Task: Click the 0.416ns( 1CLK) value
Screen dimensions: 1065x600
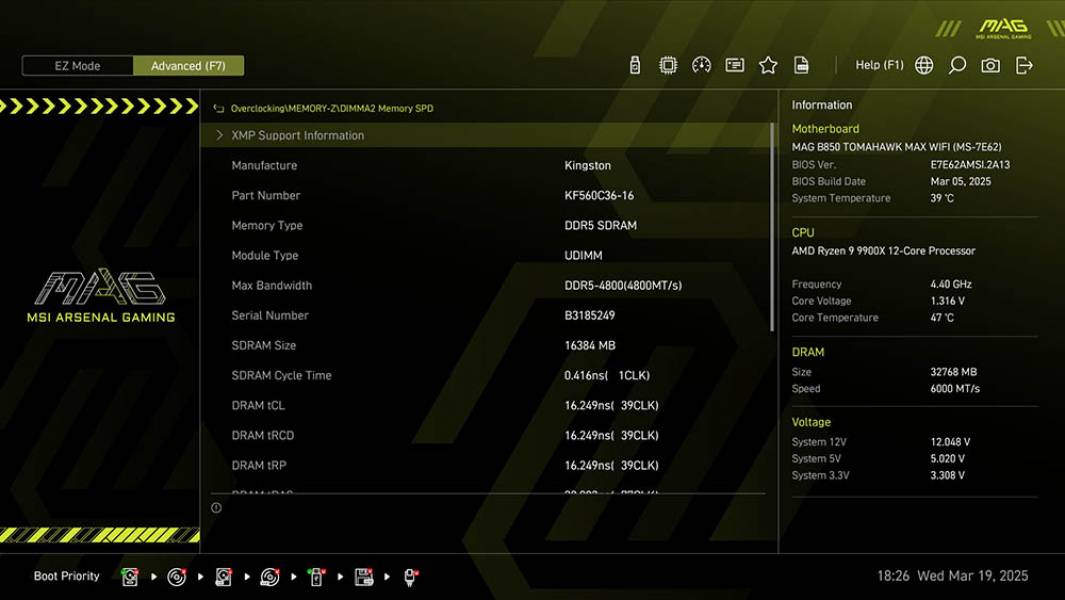Action: tap(607, 375)
